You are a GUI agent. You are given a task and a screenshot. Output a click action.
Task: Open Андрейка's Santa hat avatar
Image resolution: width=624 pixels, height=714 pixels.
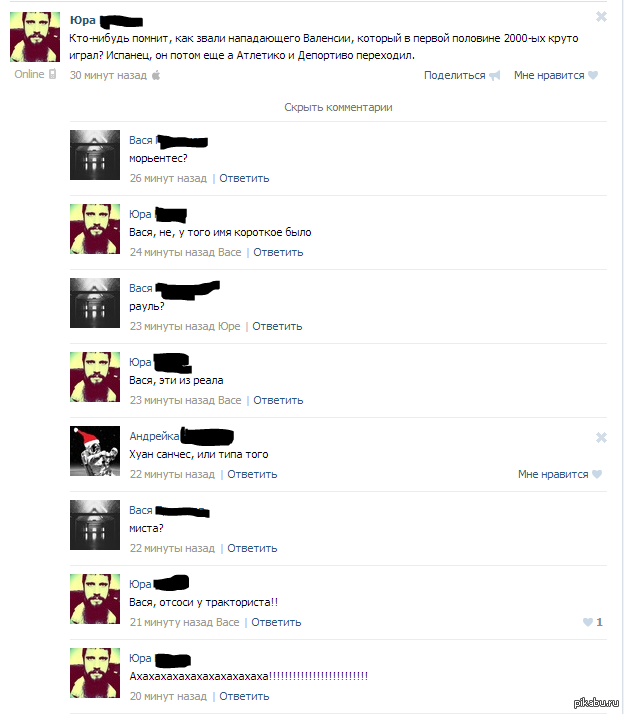[95, 451]
